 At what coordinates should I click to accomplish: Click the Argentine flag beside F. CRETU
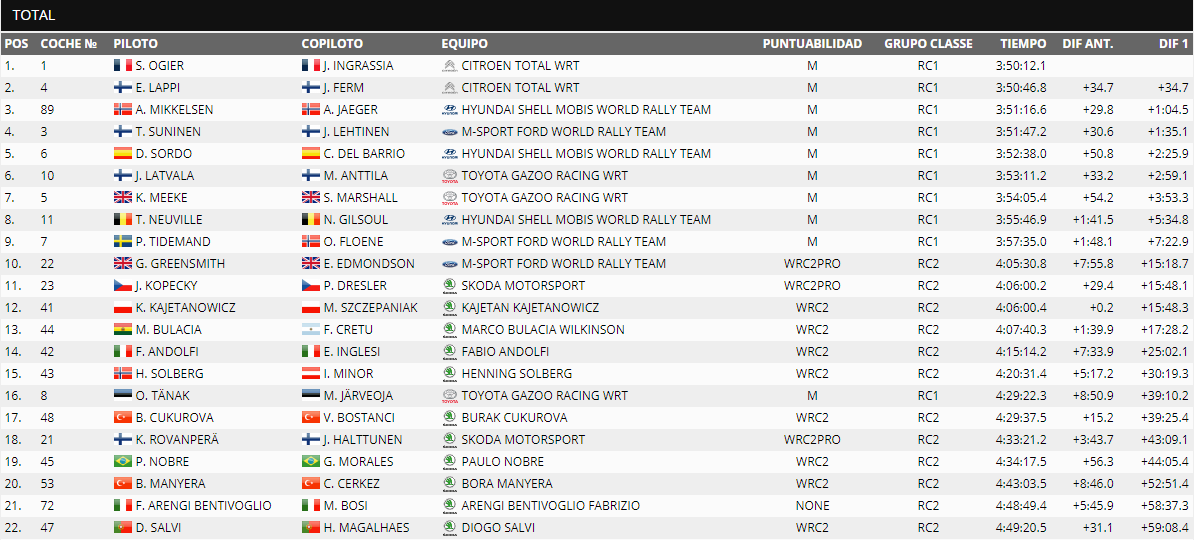(x=311, y=330)
